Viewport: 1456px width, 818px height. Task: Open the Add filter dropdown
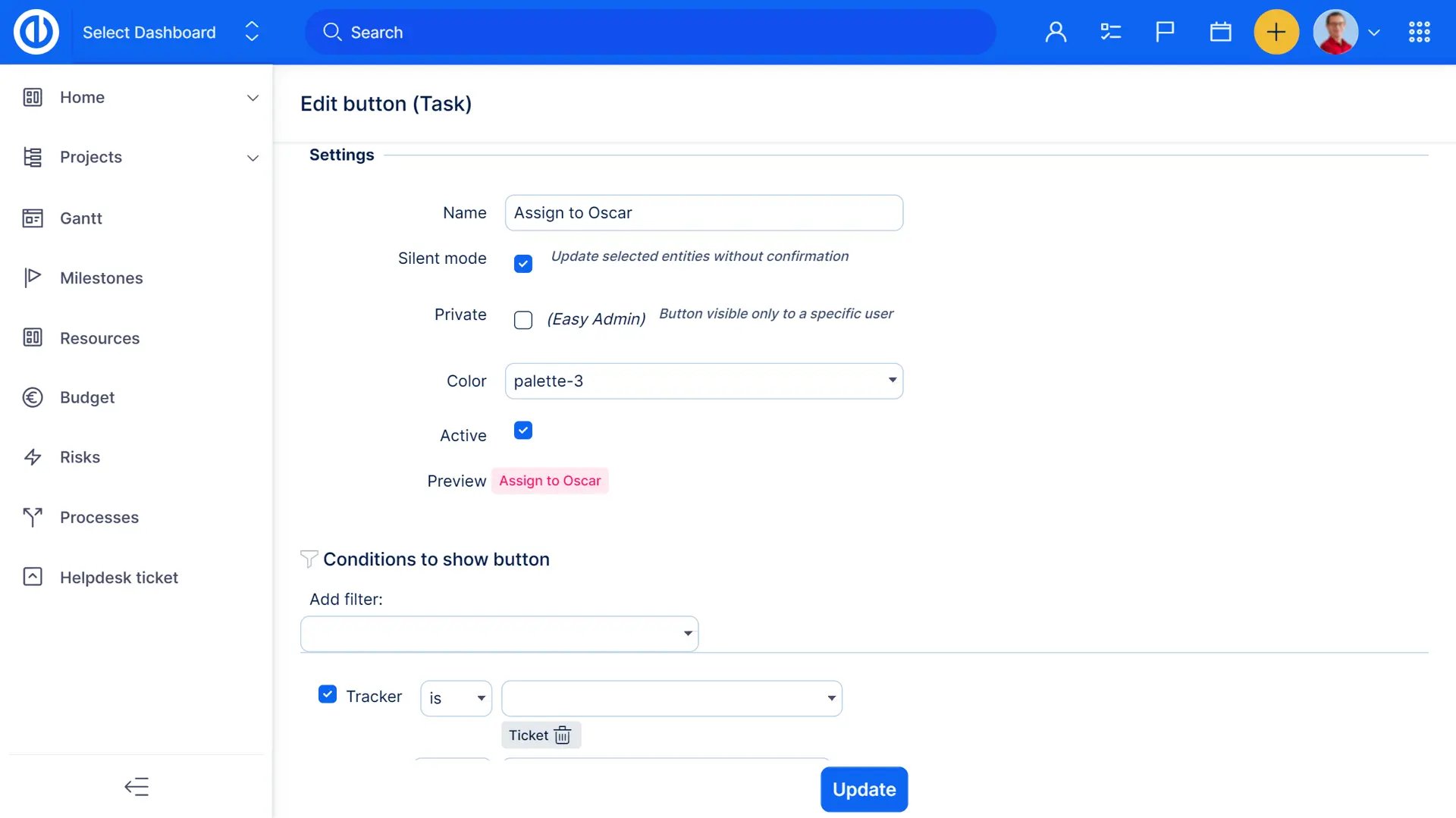coord(499,634)
